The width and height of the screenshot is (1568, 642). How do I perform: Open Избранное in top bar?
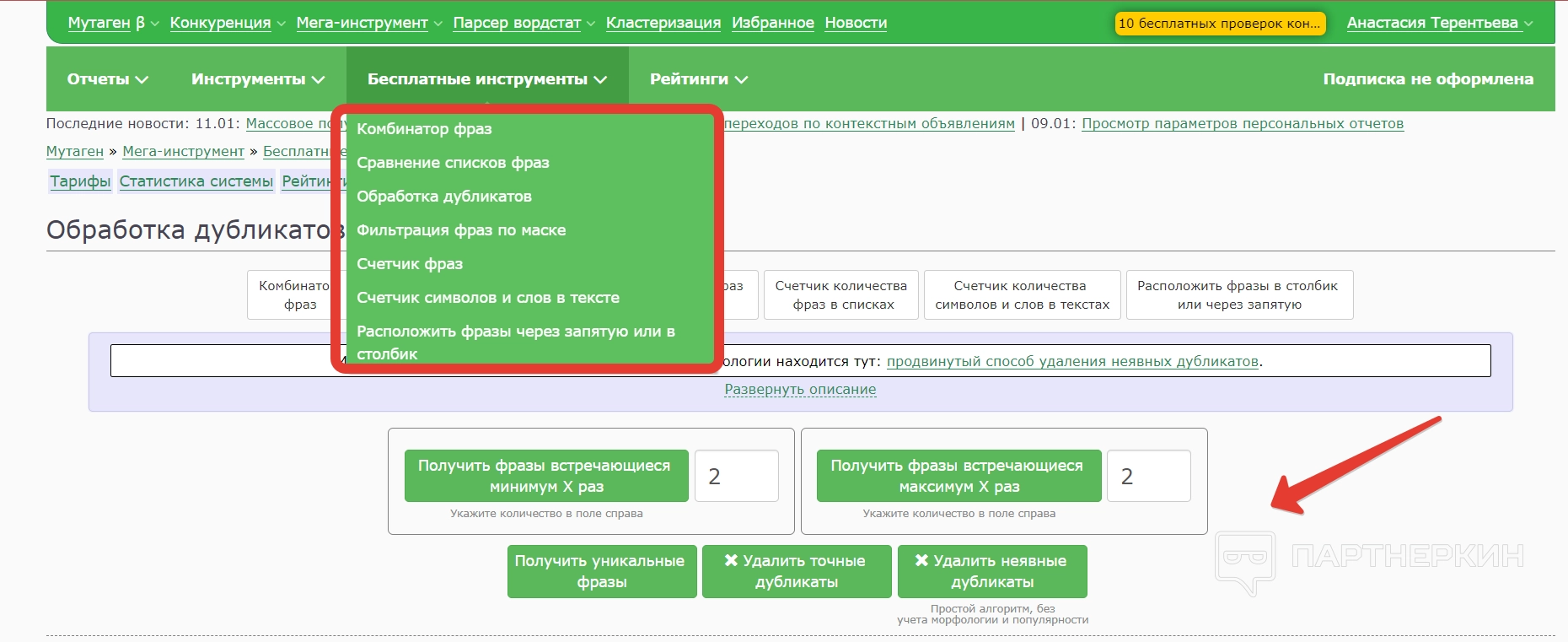[773, 23]
